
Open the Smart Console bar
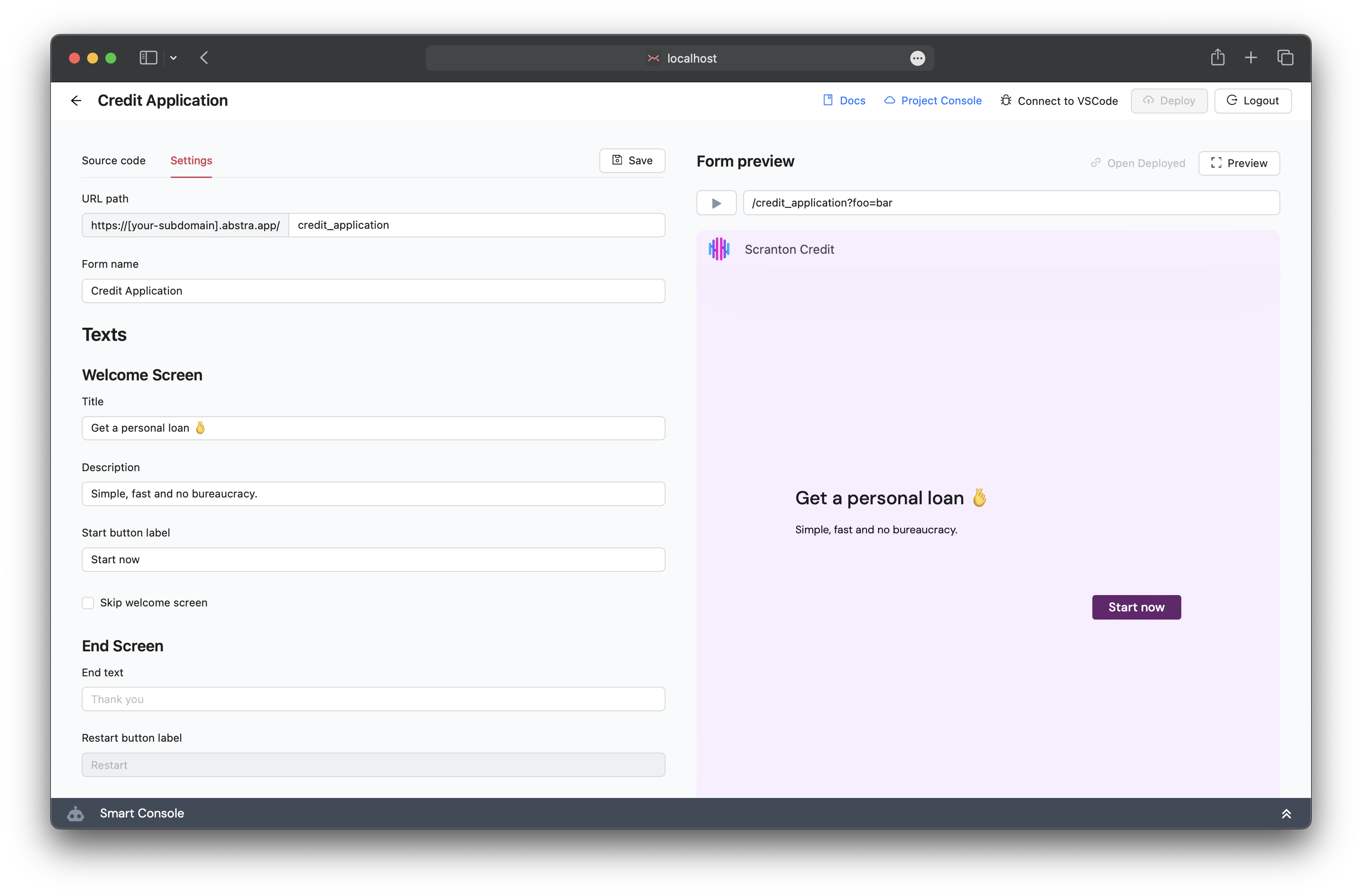[x=681, y=813]
